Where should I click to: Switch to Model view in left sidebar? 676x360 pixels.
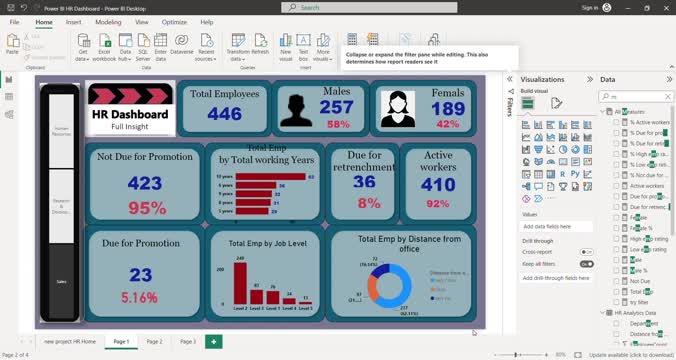click(x=9, y=114)
